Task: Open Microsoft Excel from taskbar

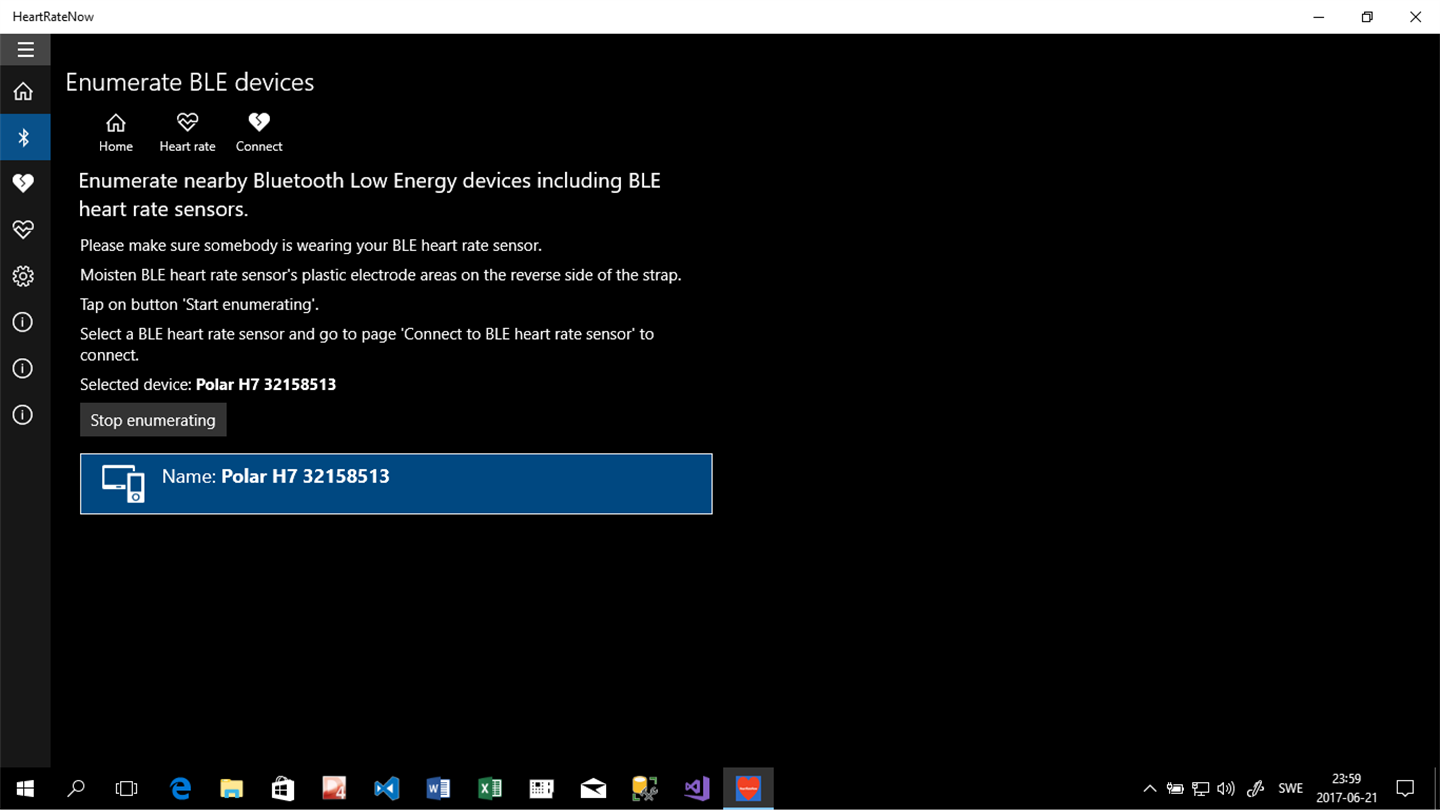Action: [x=490, y=789]
